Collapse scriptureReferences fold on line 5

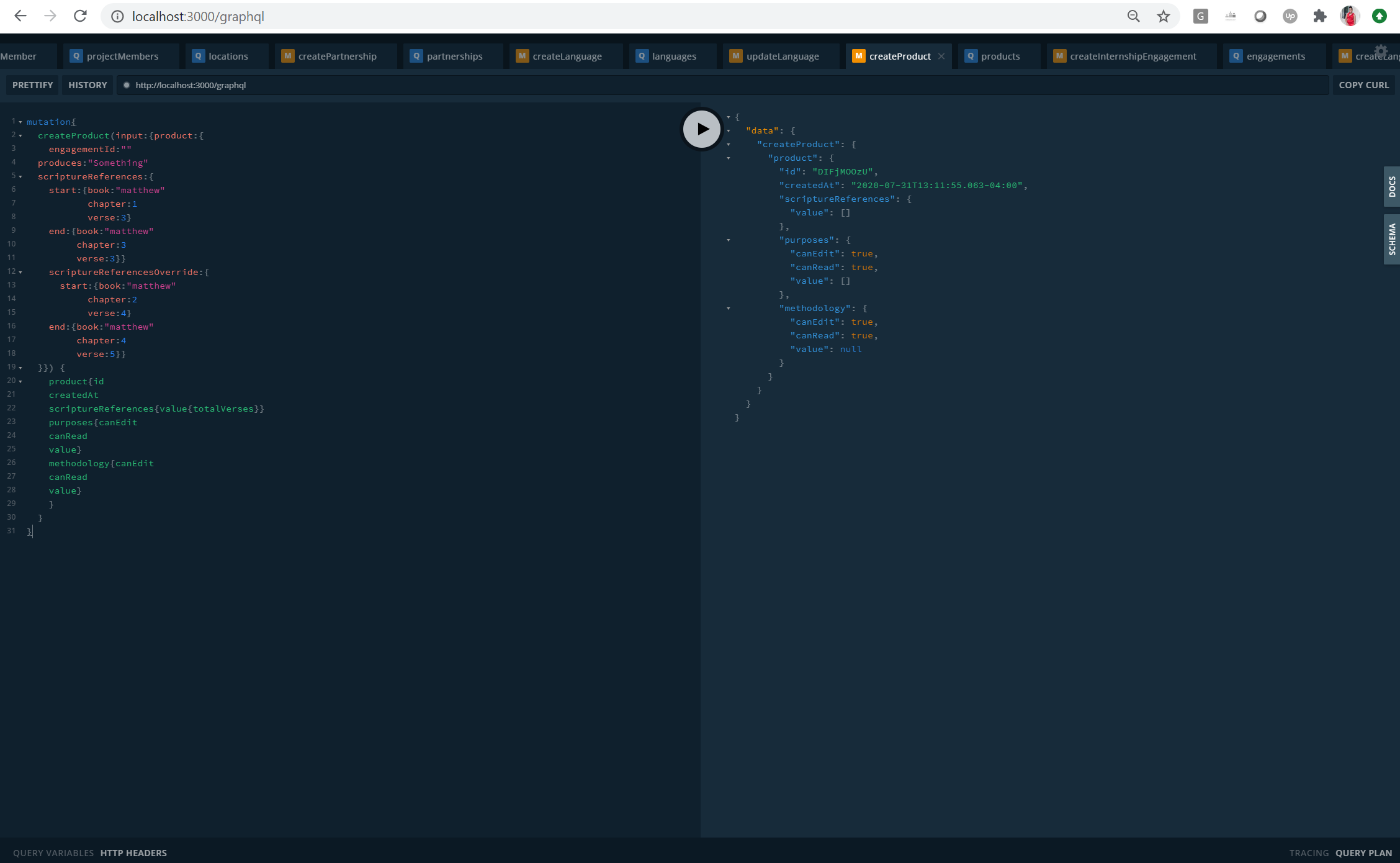click(20, 177)
